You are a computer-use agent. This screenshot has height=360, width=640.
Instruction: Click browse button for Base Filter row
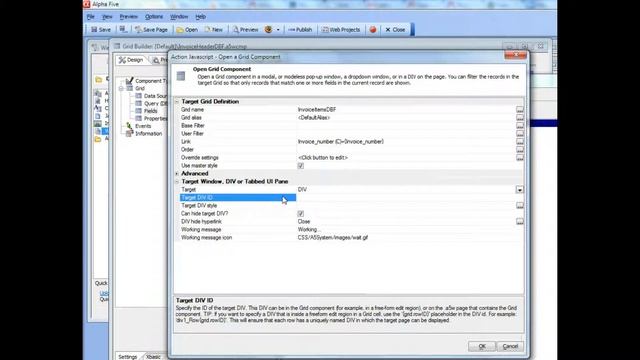coord(520,126)
